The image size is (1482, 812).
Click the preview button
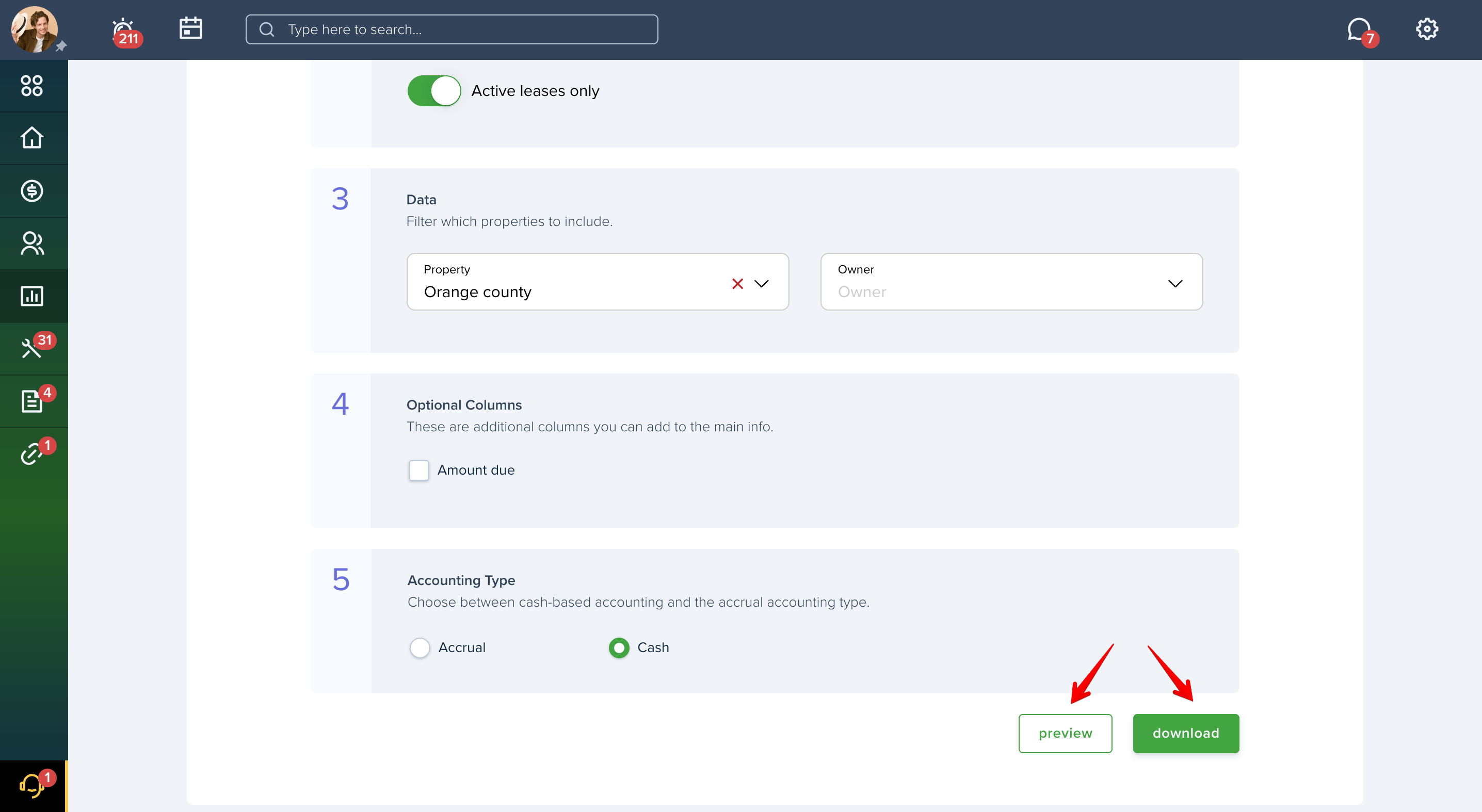tap(1065, 733)
